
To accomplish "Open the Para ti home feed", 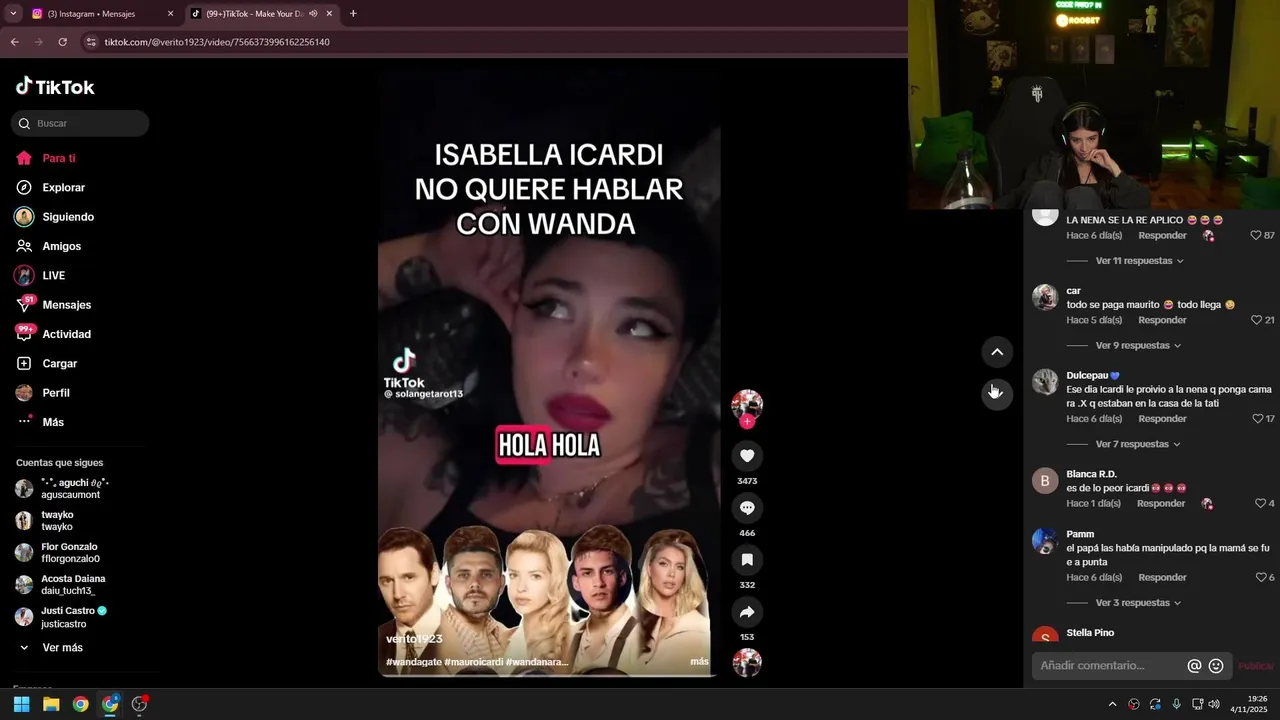I will click(x=46, y=158).
